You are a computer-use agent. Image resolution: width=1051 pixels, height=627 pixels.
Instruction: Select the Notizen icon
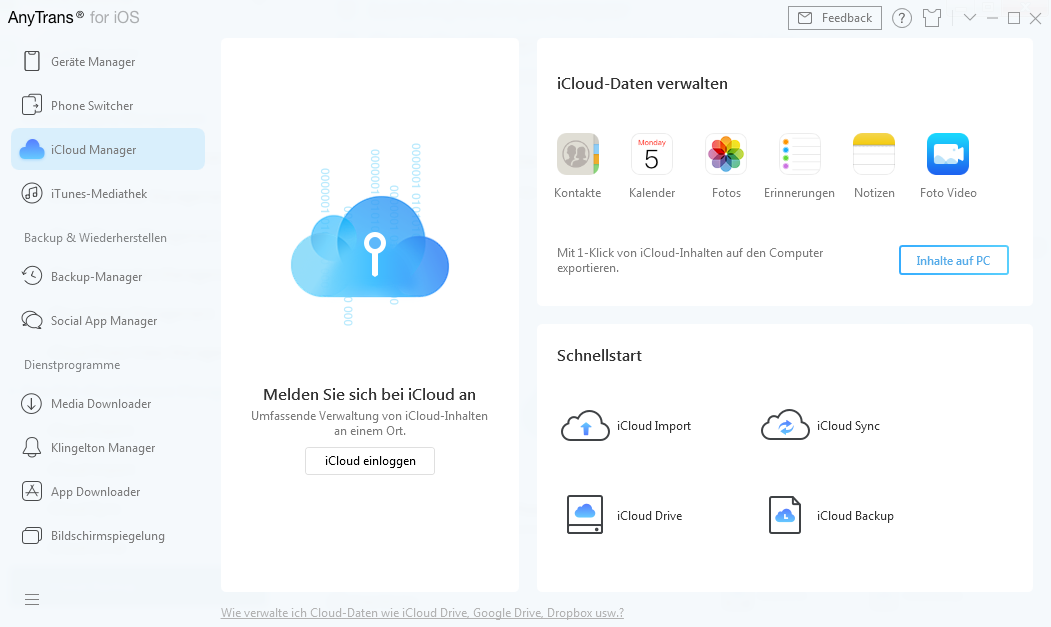(x=873, y=154)
